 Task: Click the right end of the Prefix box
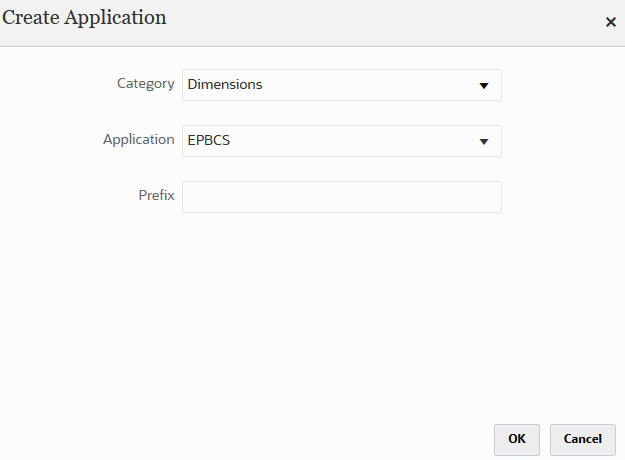click(490, 197)
